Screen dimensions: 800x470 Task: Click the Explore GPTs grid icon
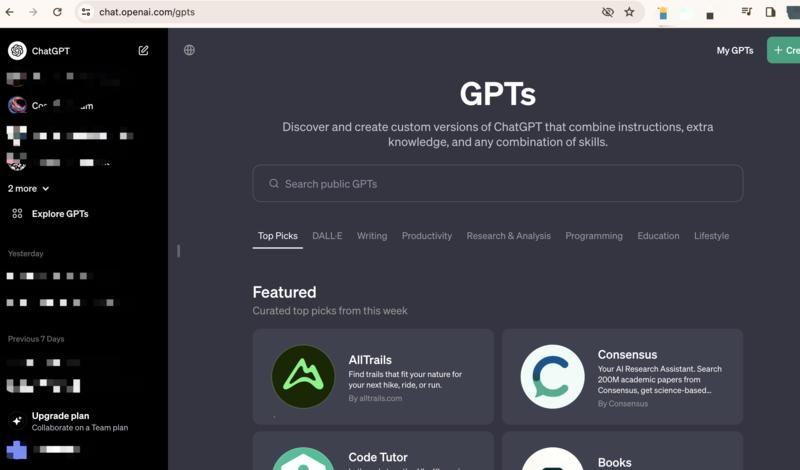[17, 213]
